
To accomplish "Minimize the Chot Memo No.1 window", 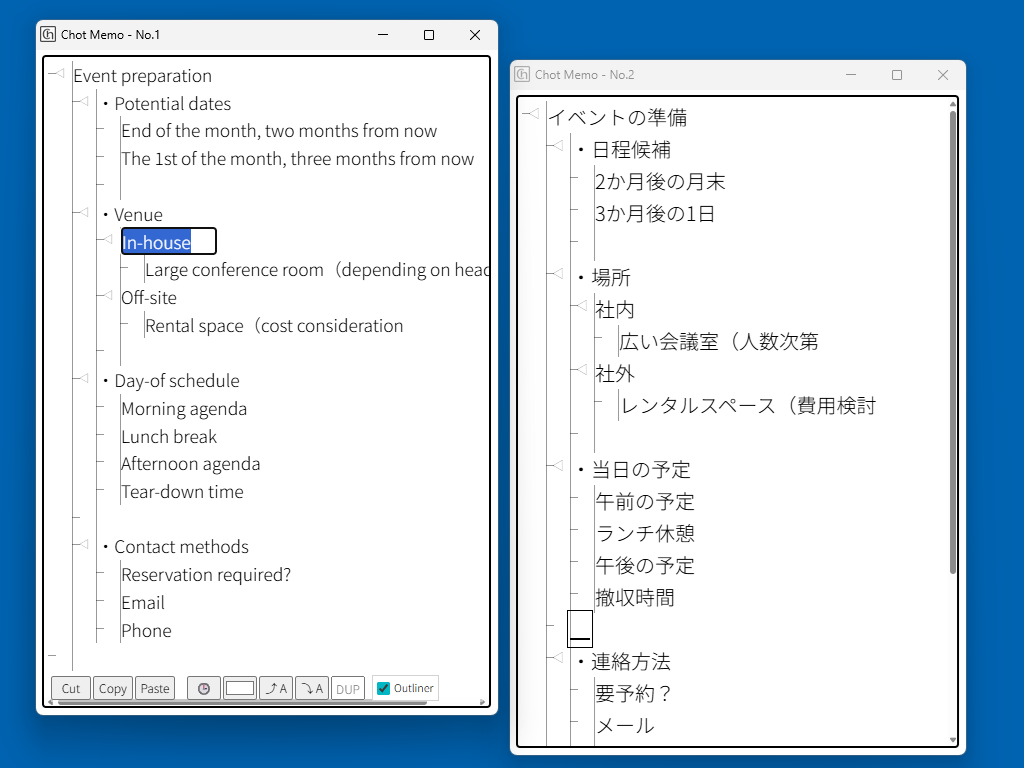I will click(x=383, y=35).
